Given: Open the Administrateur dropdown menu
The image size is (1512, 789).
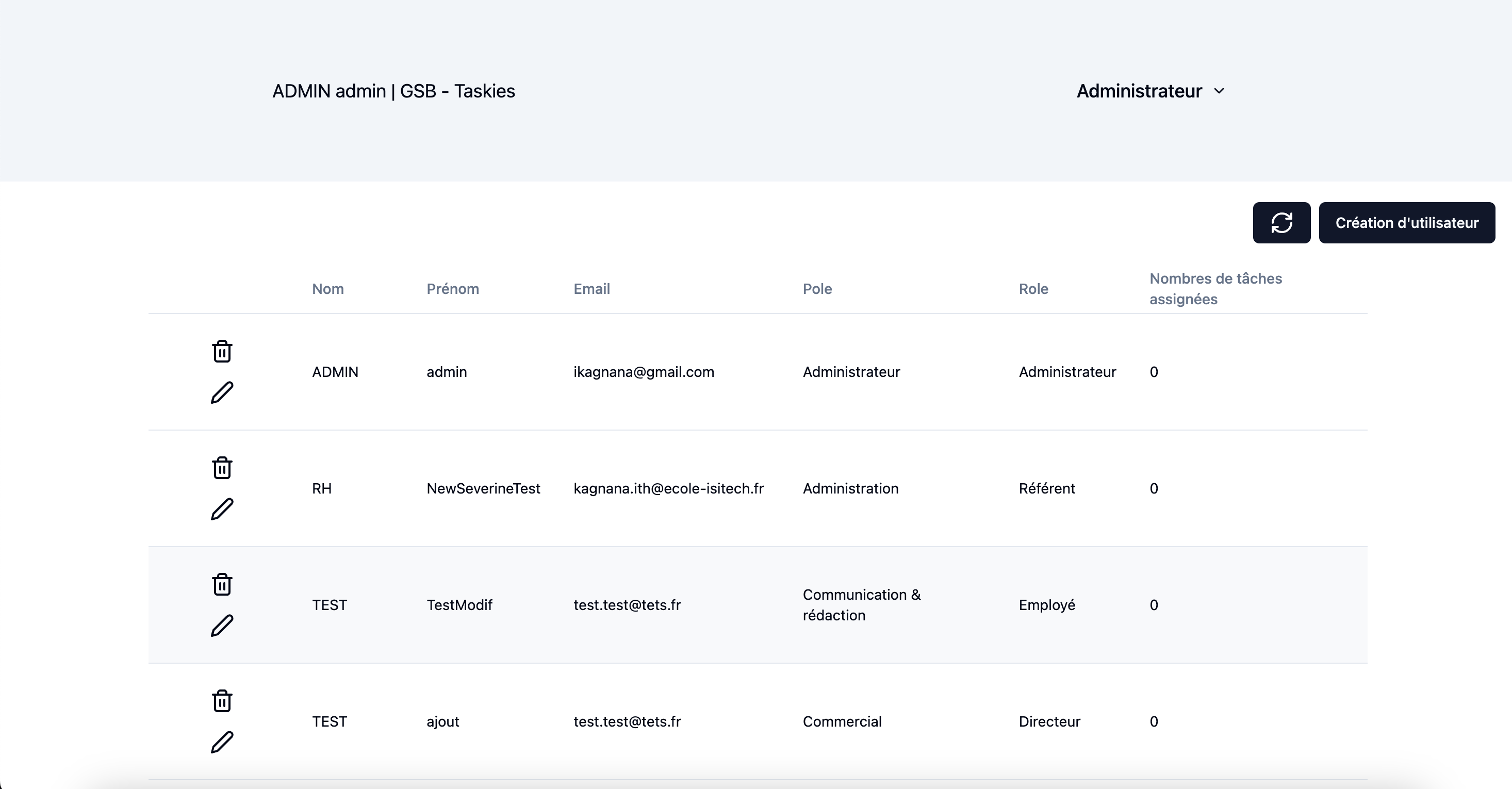Looking at the screenshot, I should (x=1139, y=91).
